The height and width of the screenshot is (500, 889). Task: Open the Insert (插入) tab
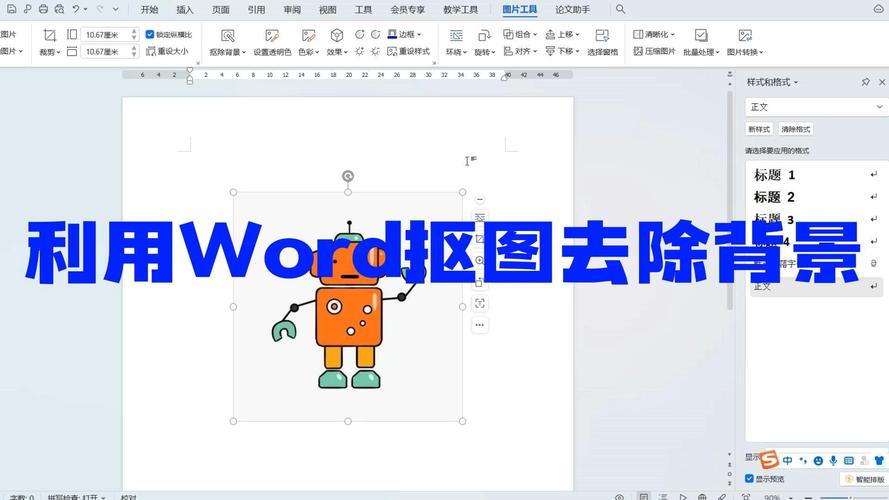click(185, 10)
